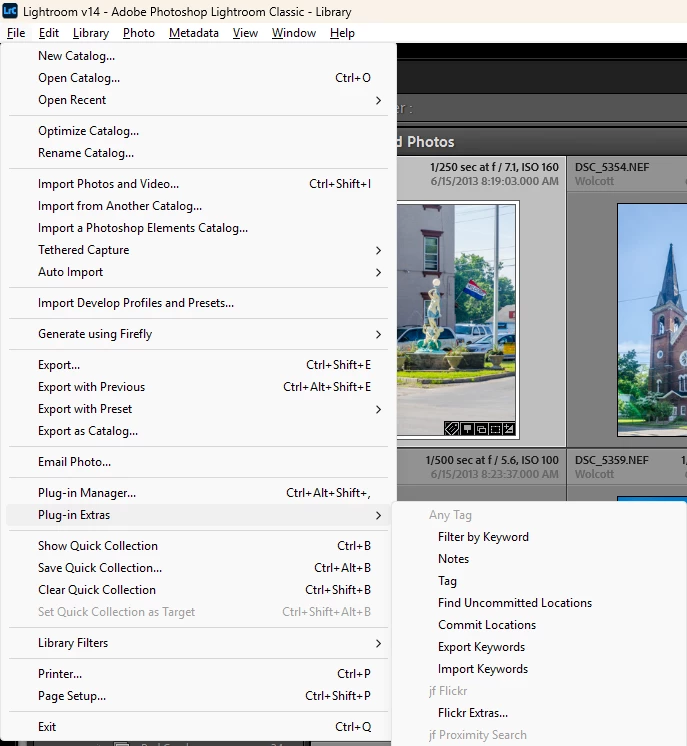Screen dimensions: 687x746
Task: Expand the Auto Import submenu arrow
Action: [x=378, y=272]
